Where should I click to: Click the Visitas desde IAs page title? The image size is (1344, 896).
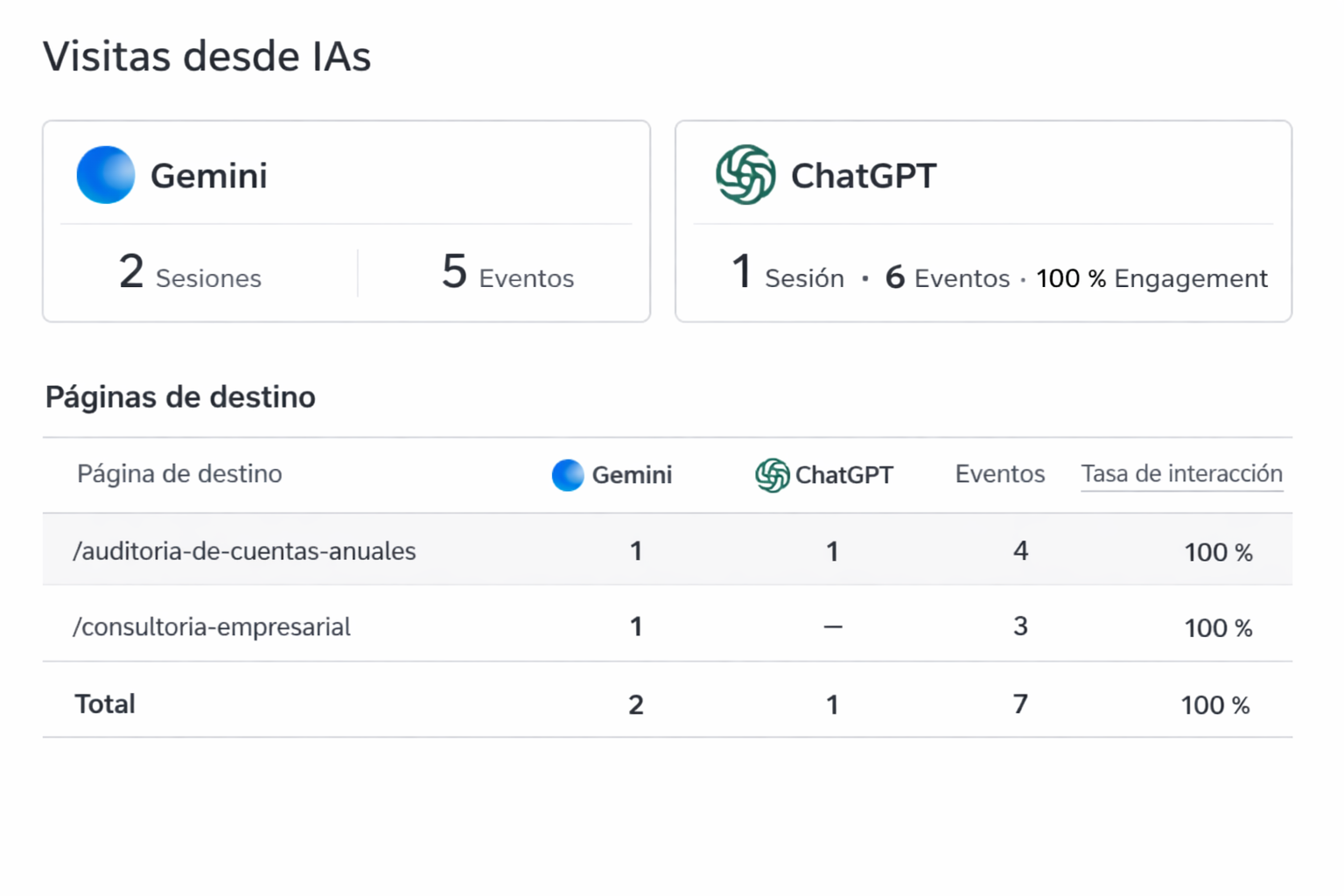click(207, 57)
